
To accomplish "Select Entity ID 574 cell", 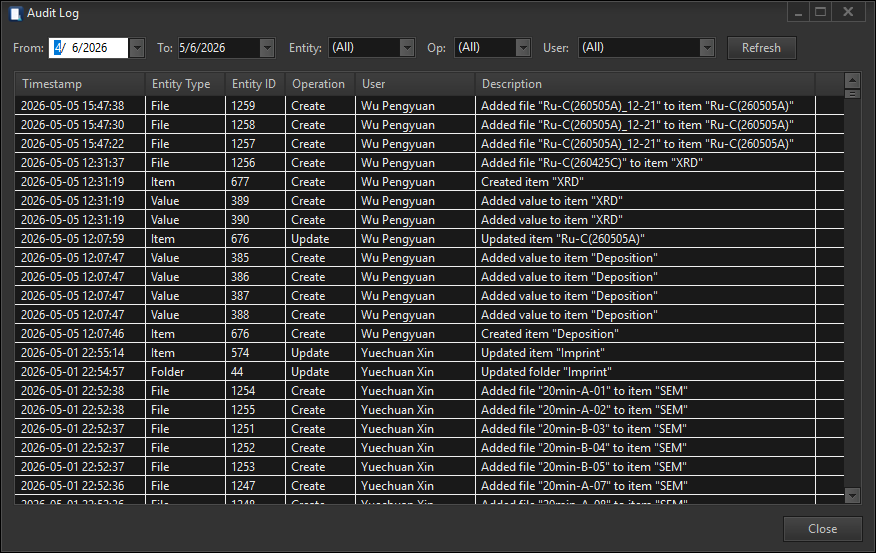I will point(255,352).
